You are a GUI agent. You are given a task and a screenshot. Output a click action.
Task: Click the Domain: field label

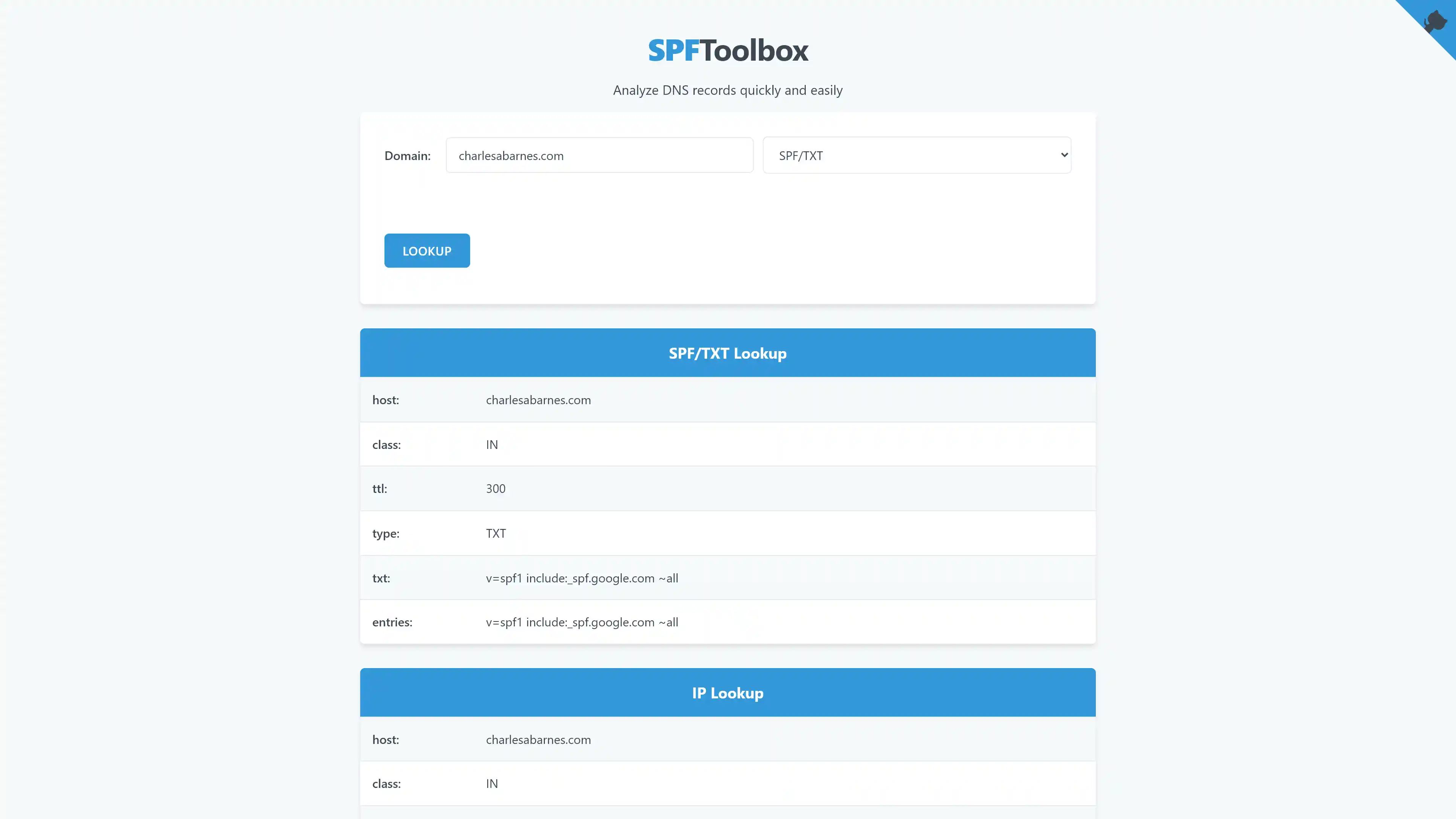[x=407, y=156]
